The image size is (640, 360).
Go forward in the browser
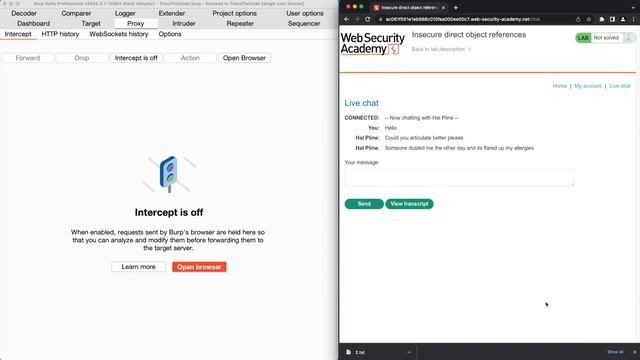pyautogui.click(x=357, y=19)
